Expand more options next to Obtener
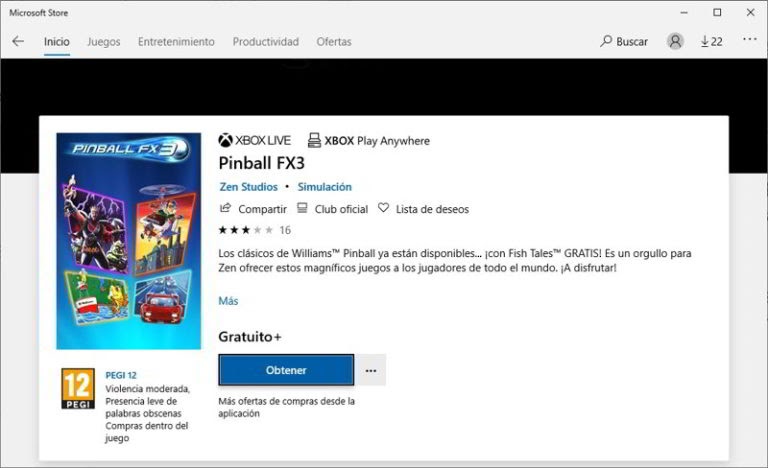 click(x=371, y=370)
